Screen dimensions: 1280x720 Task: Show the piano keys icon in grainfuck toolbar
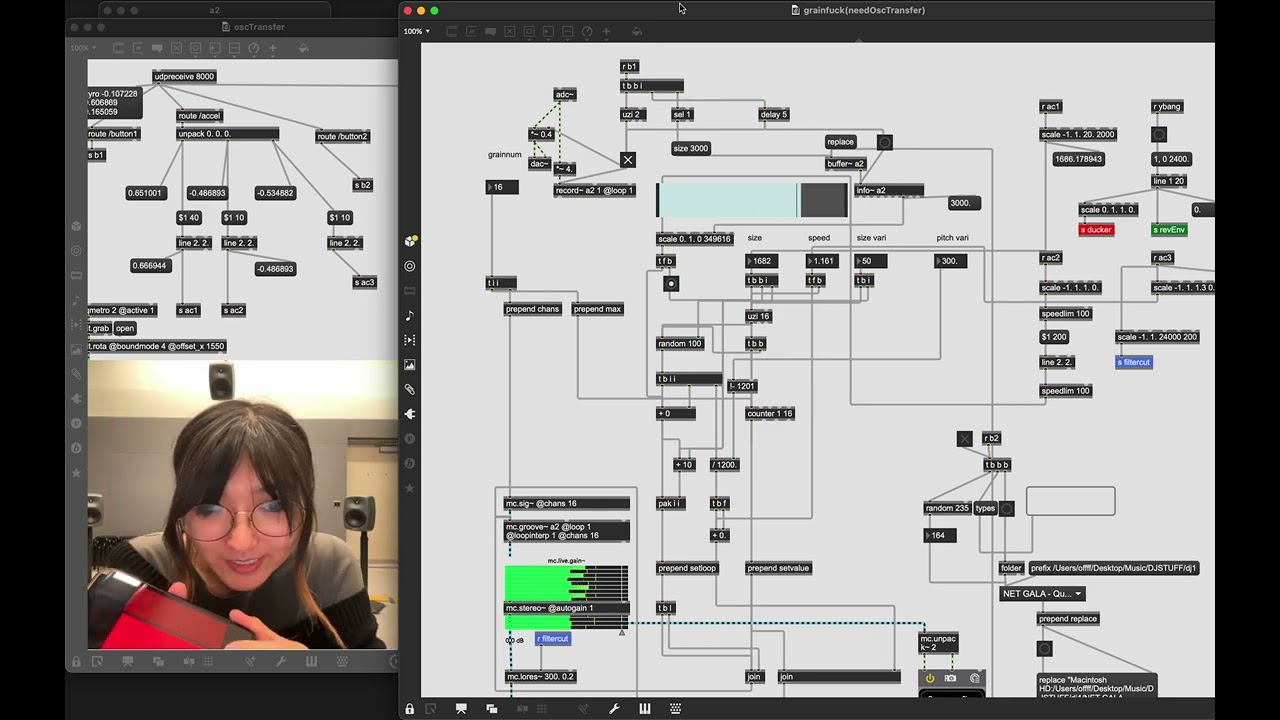coord(645,709)
